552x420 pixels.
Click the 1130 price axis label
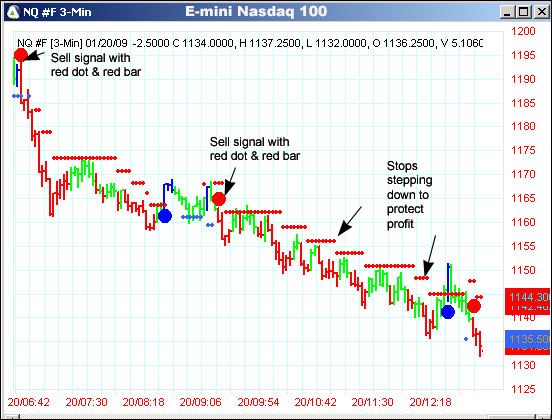[523, 365]
